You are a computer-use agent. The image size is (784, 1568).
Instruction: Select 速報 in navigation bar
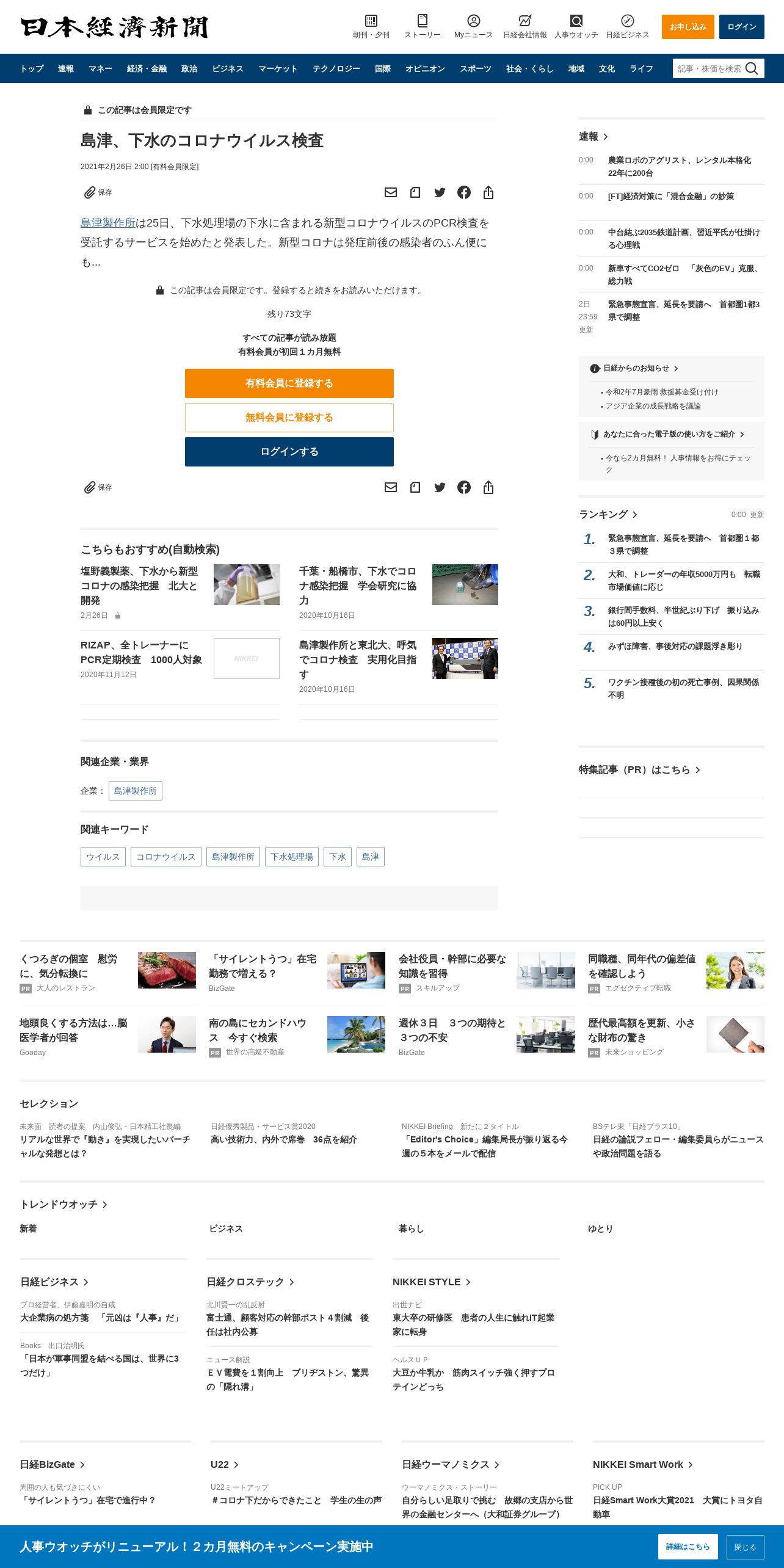(x=66, y=68)
